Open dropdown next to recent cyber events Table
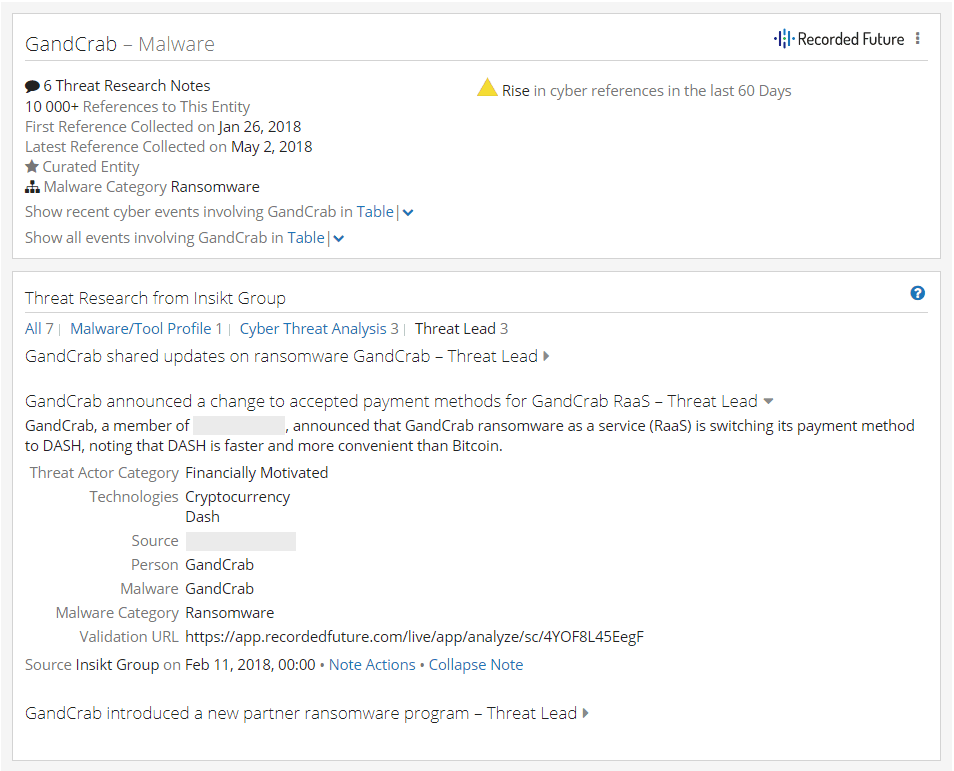 (408, 212)
